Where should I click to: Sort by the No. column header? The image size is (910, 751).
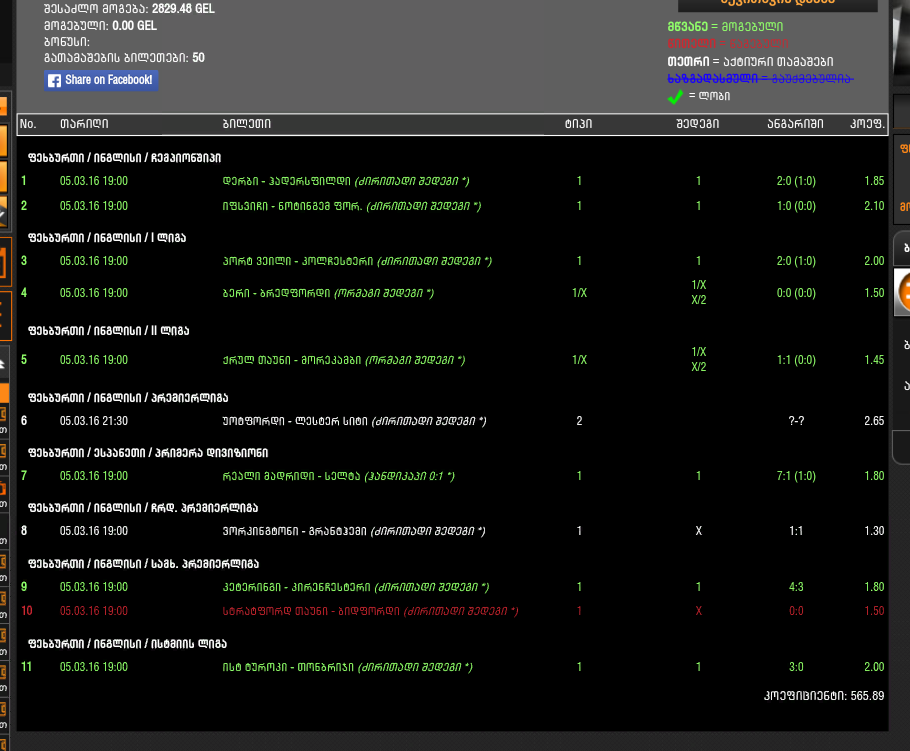pyautogui.click(x=28, y=124)
